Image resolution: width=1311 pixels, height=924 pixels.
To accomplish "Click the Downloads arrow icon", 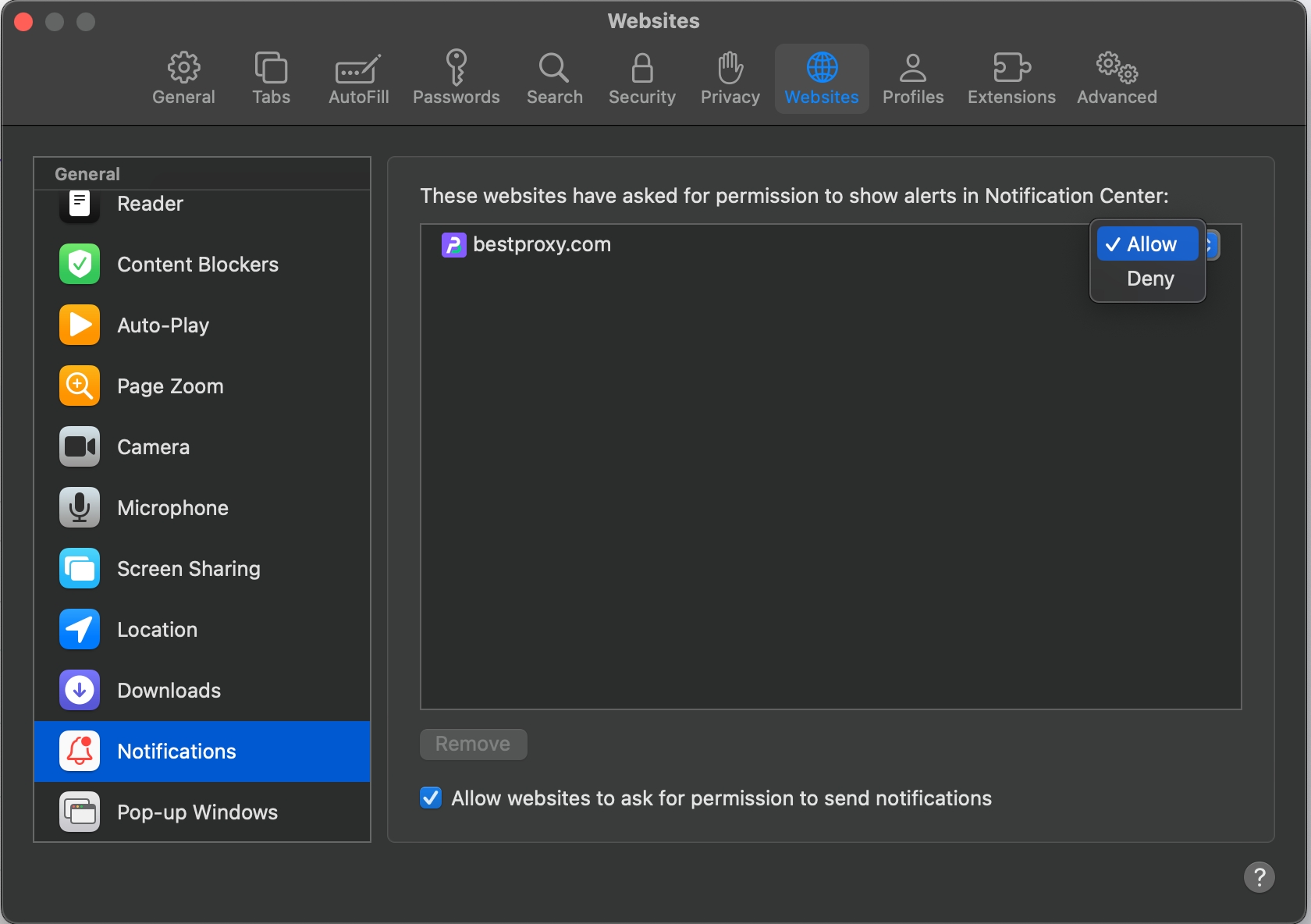I will coord(80,691).
